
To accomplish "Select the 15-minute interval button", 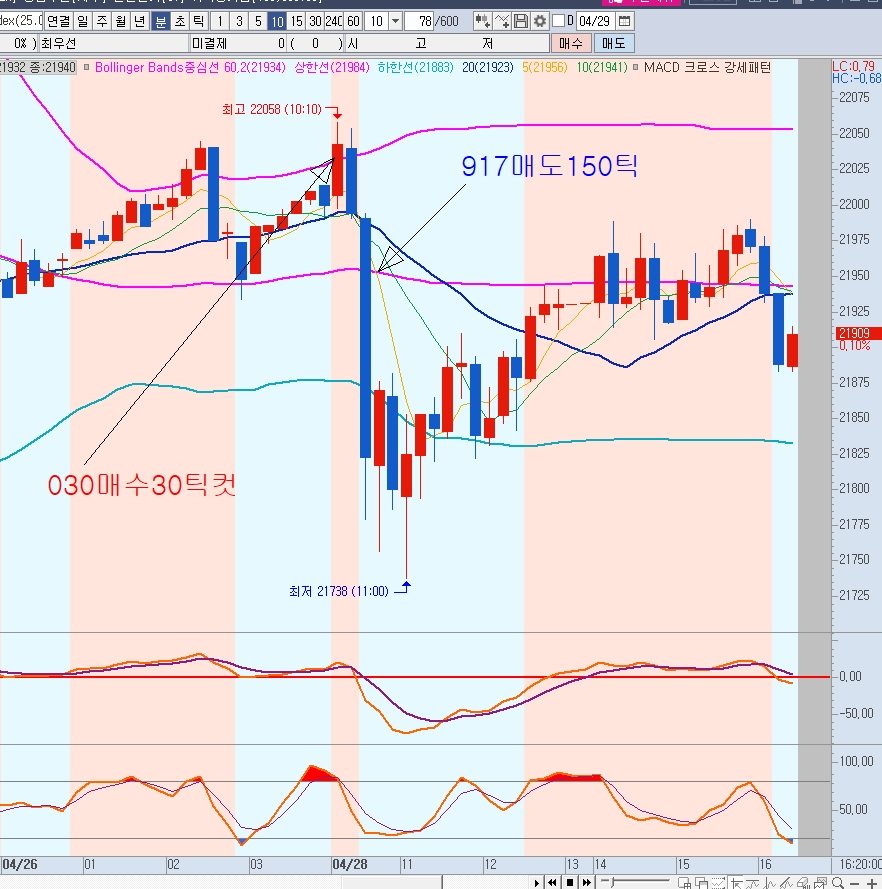I will click(296, 21).
